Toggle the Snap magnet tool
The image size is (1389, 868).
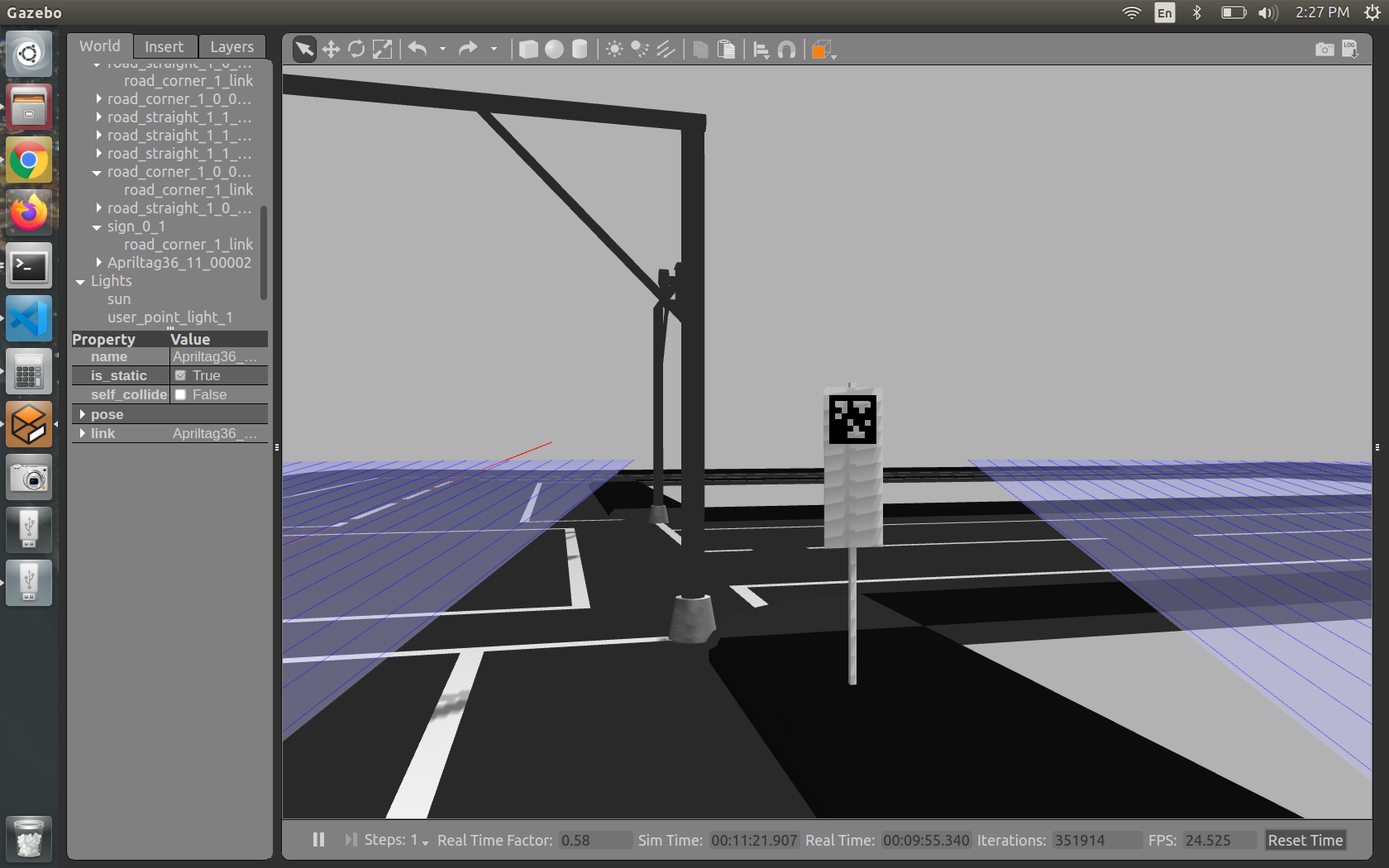tap(787, 50)
